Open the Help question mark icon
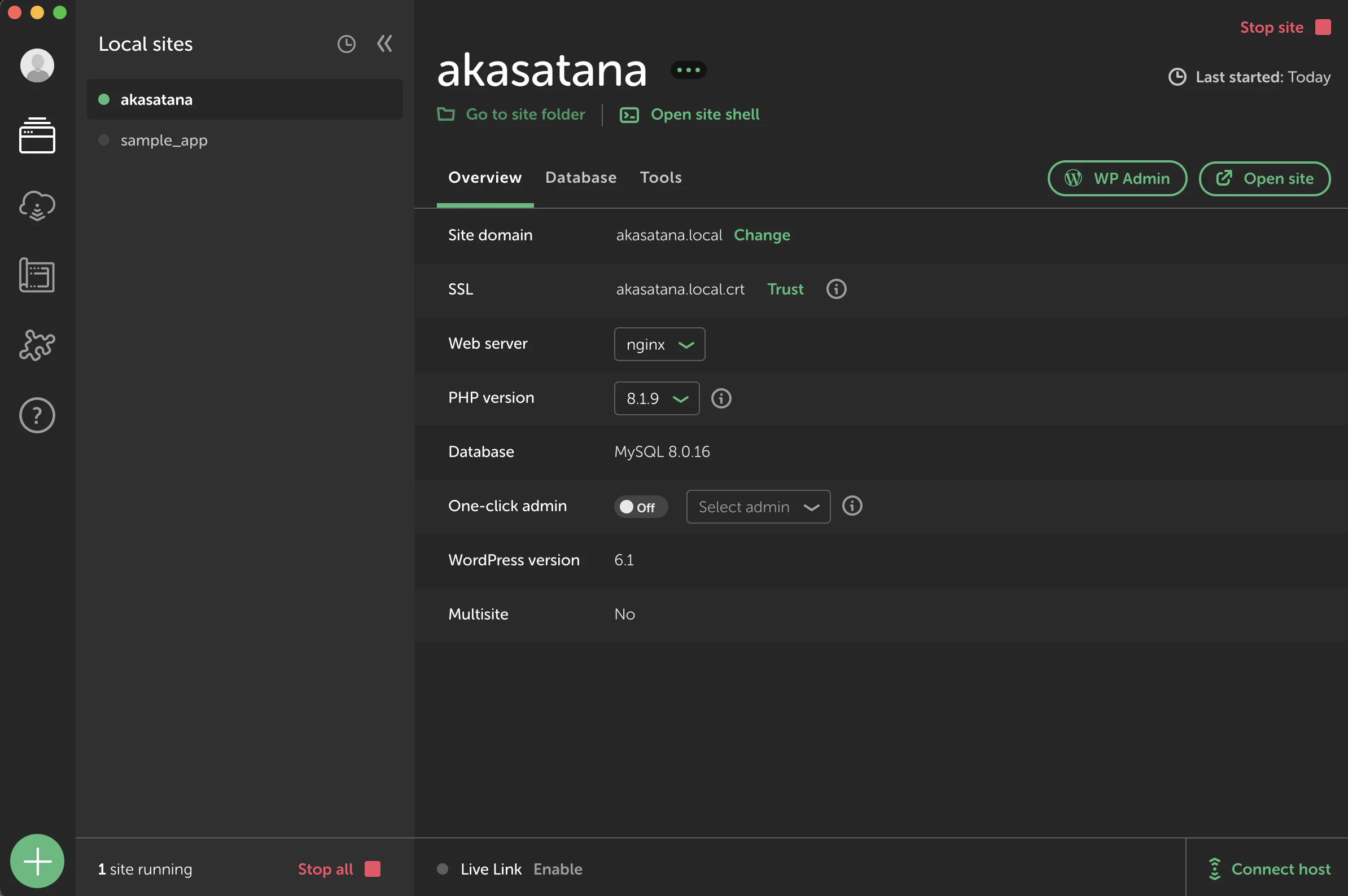 (x=37, y=415)
